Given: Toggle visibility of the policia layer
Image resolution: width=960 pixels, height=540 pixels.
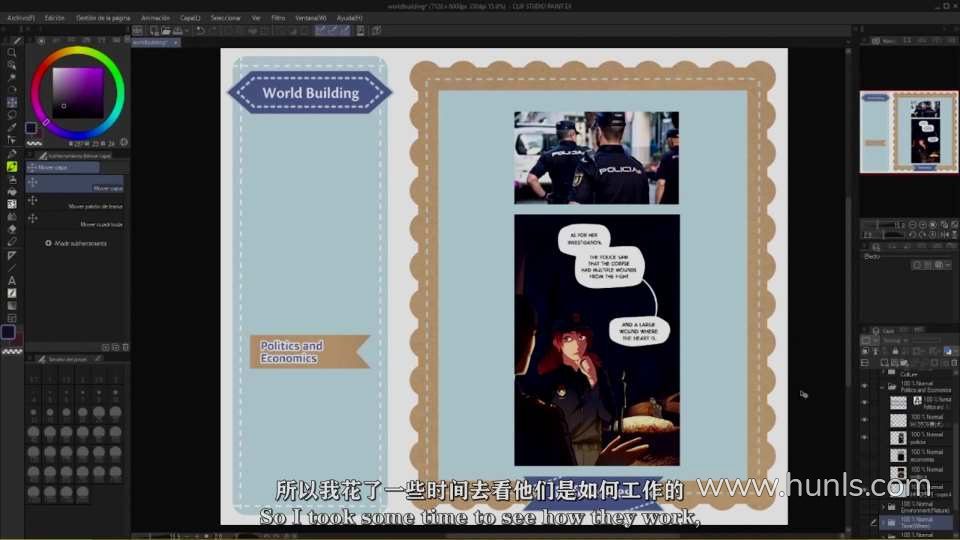Looking at the screenshot, I should coord(865,438).
